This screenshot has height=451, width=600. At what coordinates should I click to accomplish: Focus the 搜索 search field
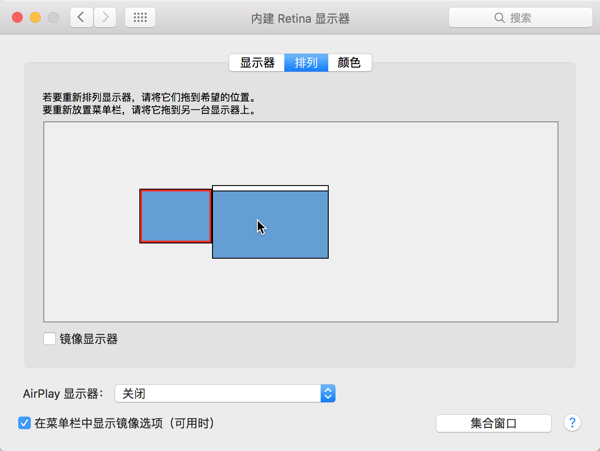point(515,18)
